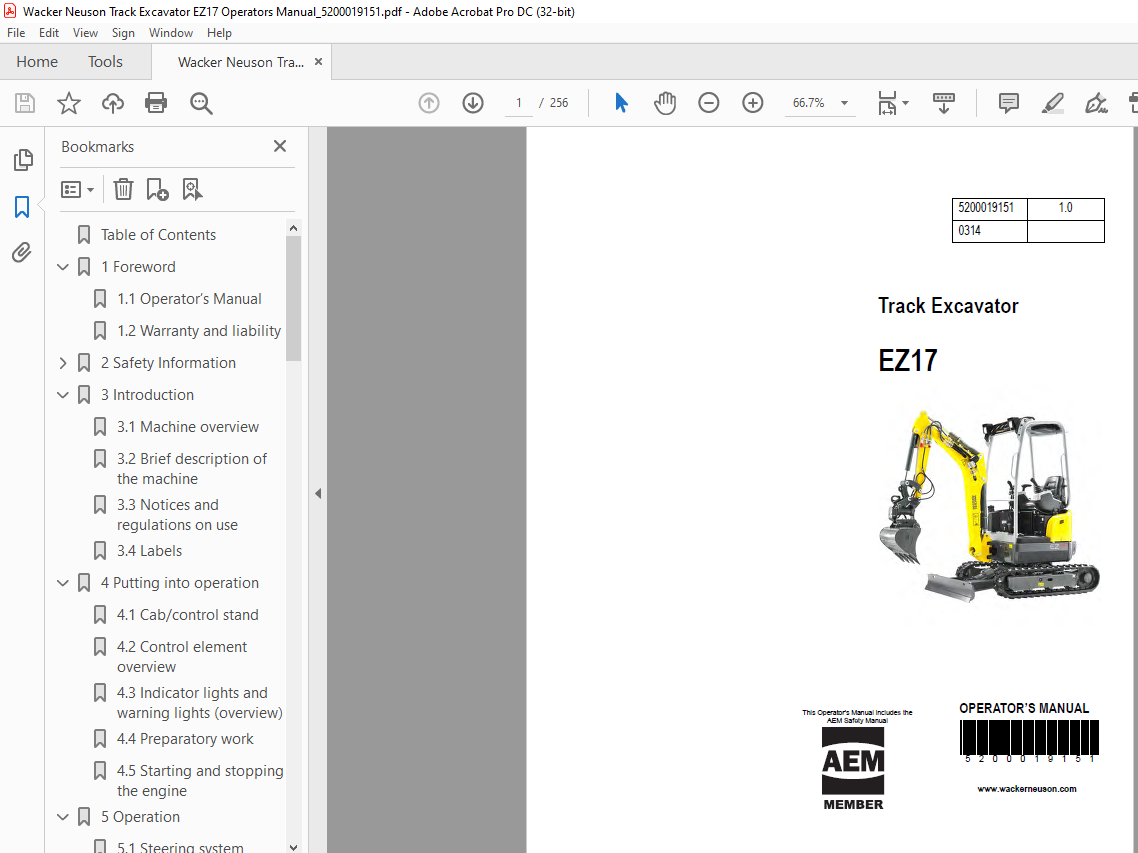Open 3.3 Notices and regulations on use
The height and width of the screenshot is (853, 1138).
tap(177, 515)
